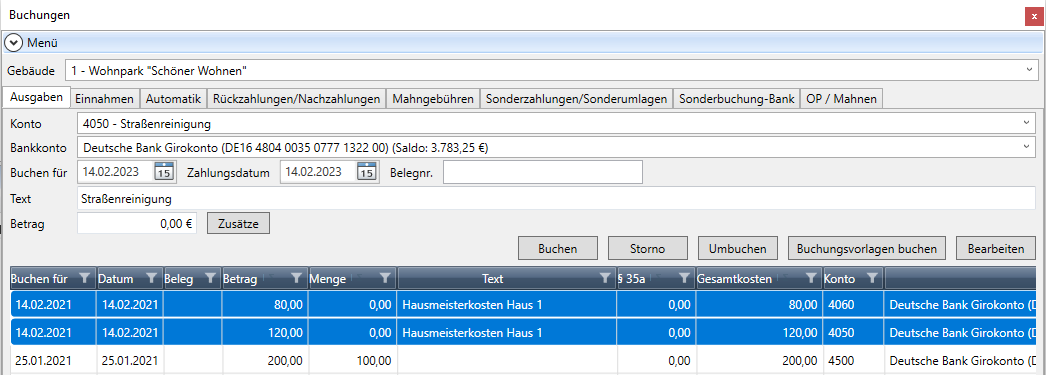
Task: Click the Zusätze button
Action: click(239, 224)
